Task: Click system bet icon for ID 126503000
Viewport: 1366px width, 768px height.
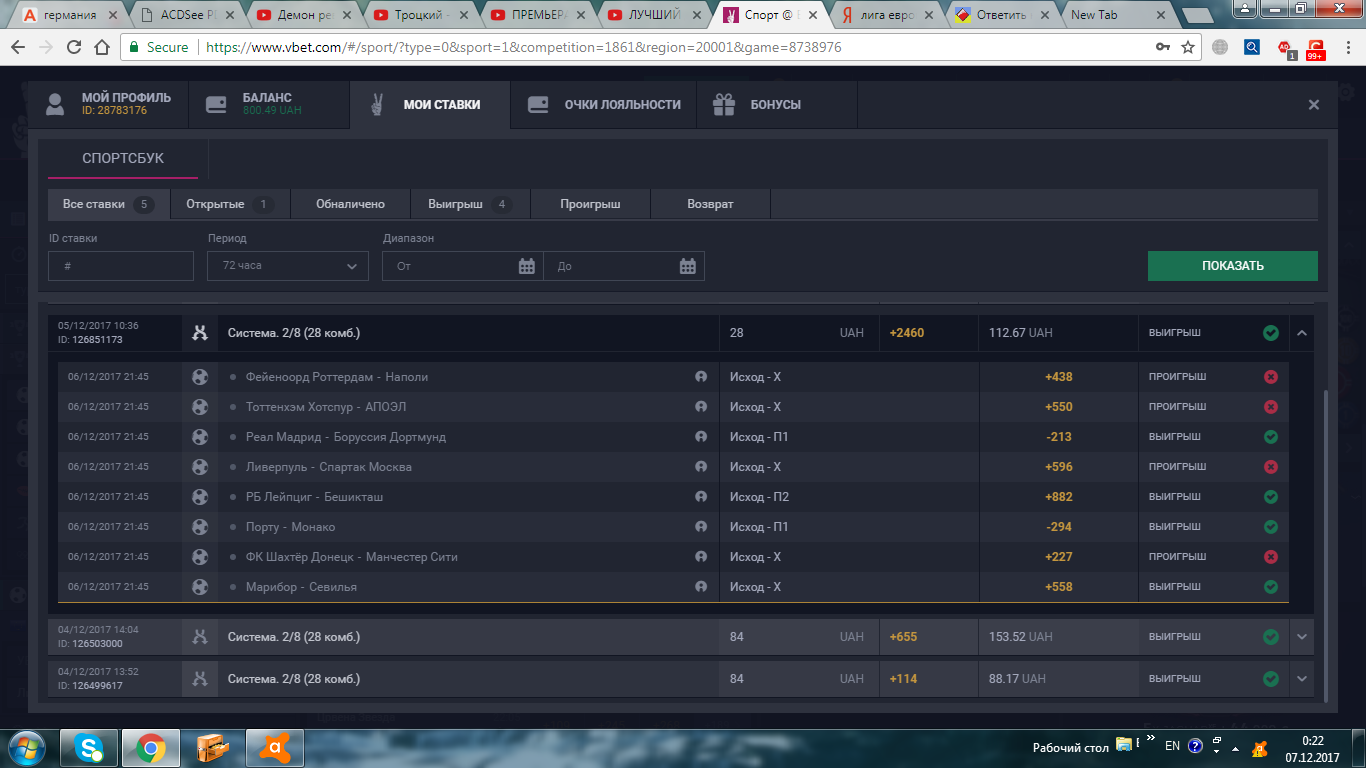Action: (200, 637)
